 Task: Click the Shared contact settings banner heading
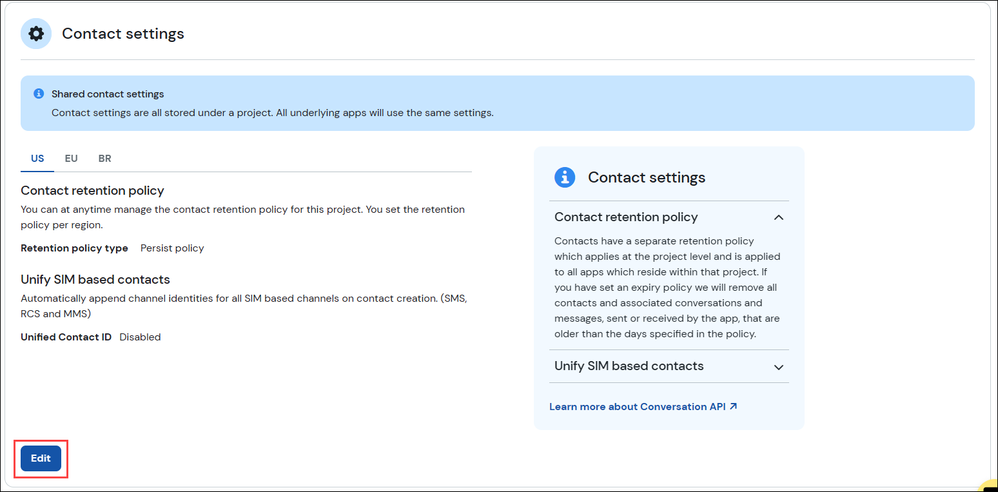(x=108, y=94)
